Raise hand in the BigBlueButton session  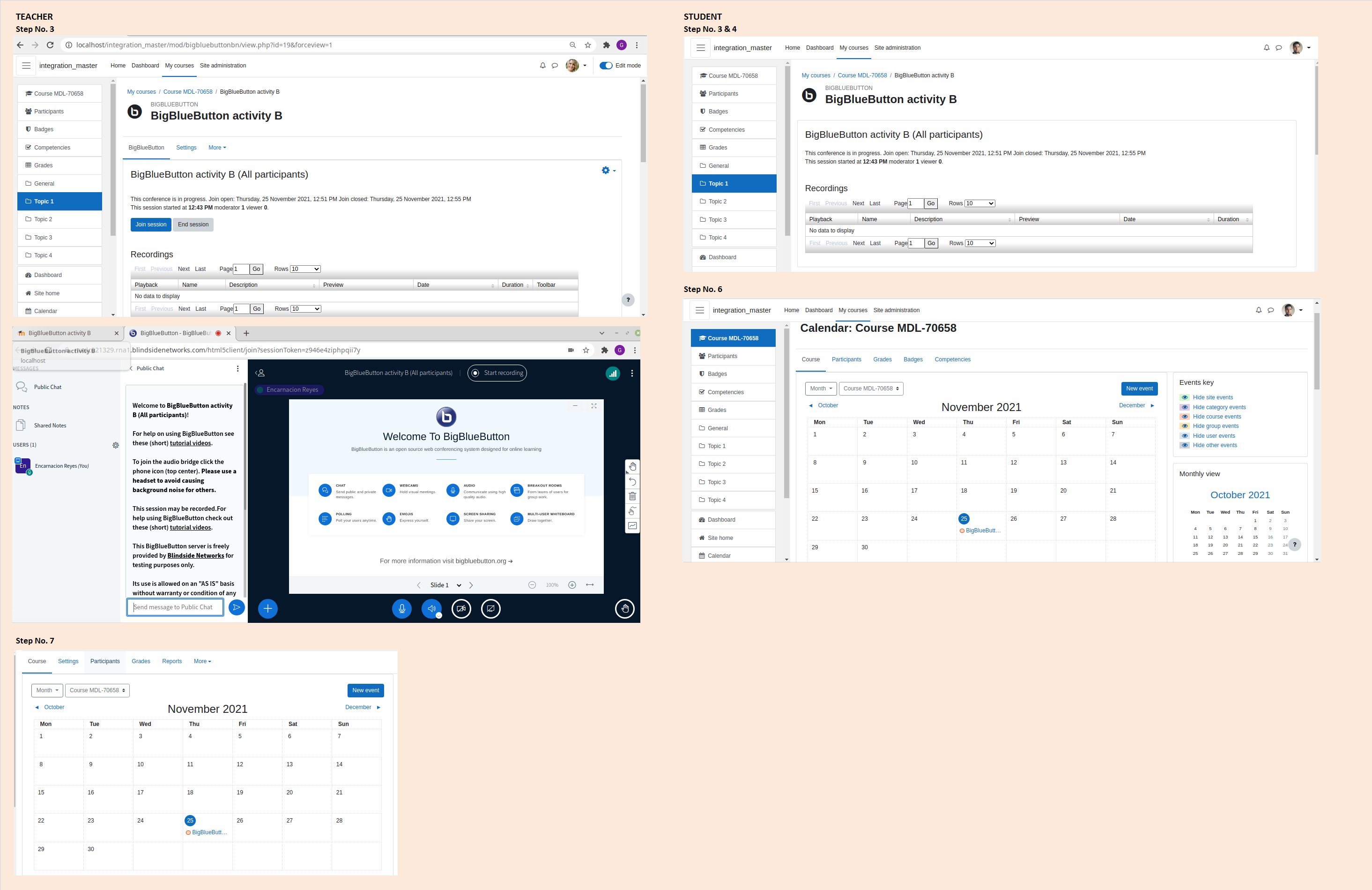point(624,608)
